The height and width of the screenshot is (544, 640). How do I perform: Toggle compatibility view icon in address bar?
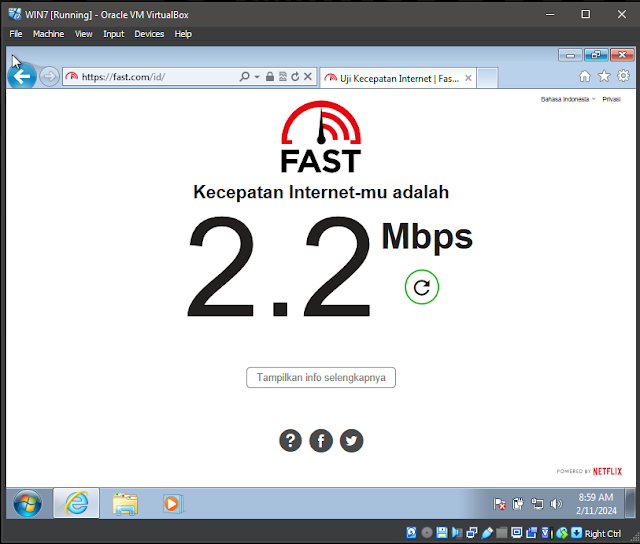[282, 76]
